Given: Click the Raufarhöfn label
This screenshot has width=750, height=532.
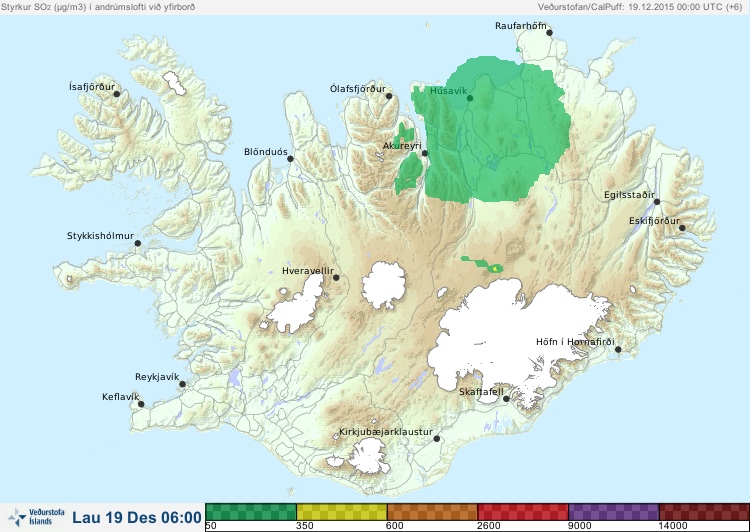Looking at the screenshot, I should [520, 26].
